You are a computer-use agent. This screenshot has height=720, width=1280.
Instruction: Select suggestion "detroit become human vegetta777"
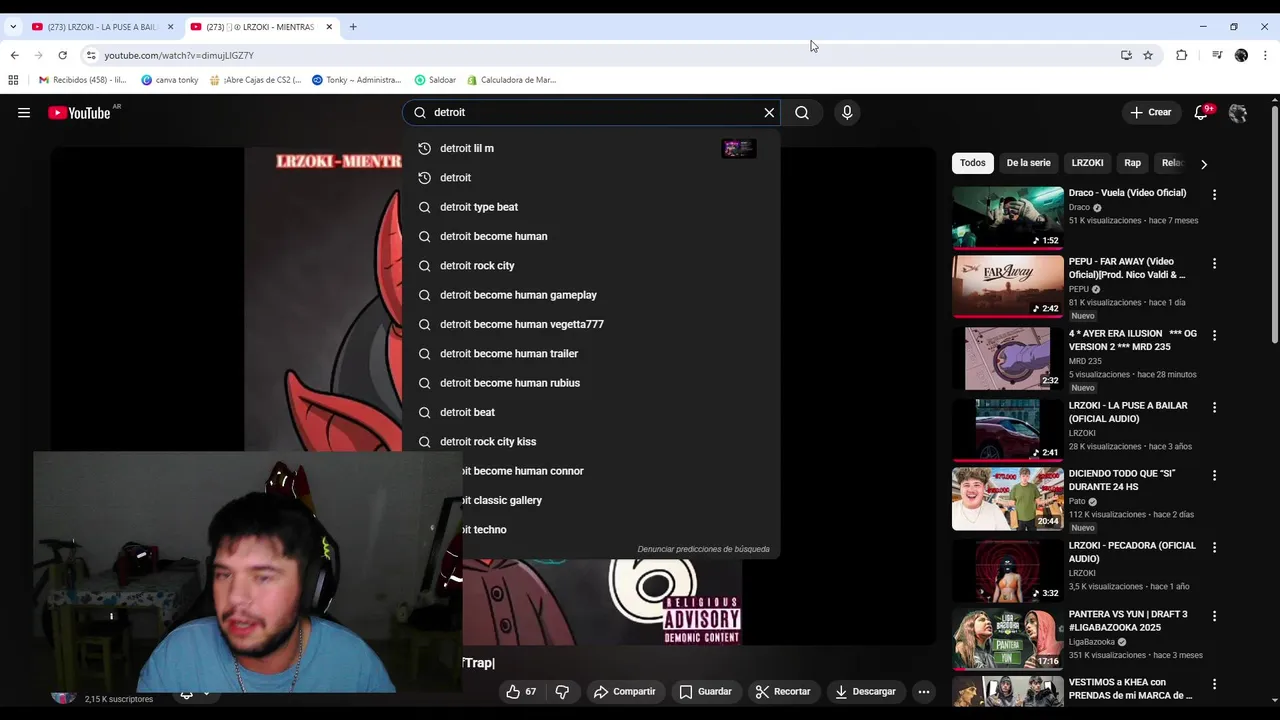590,324
